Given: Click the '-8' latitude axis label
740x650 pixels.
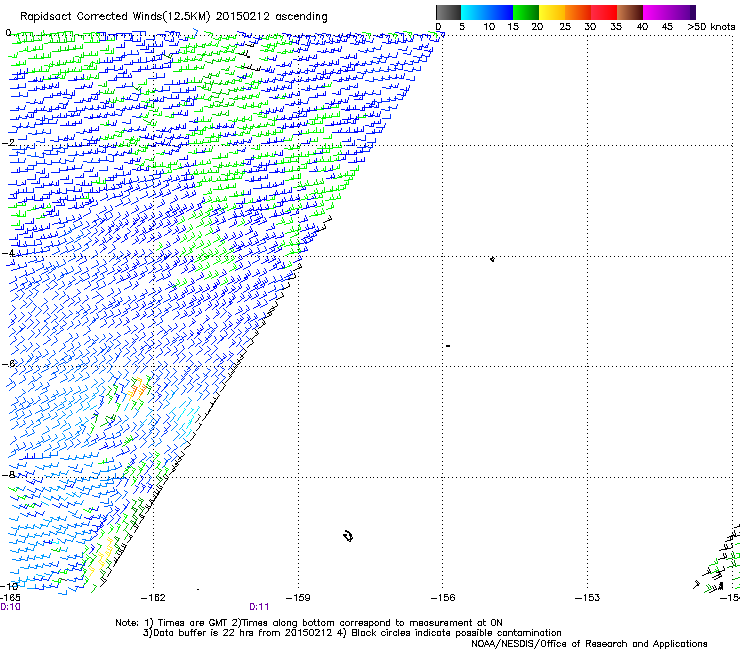Looking at the screenshot, I should pyautogui.click(x=8, y=474).
